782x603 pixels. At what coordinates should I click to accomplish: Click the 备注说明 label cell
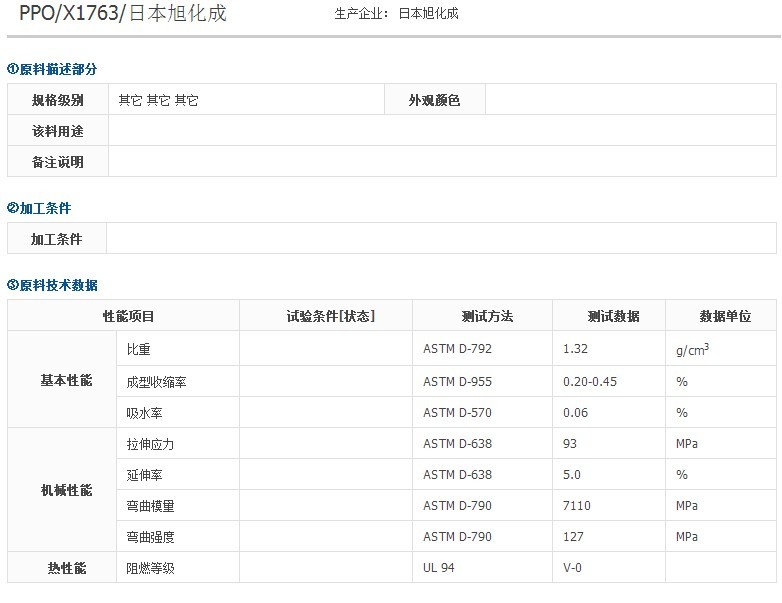click(58, 162)
